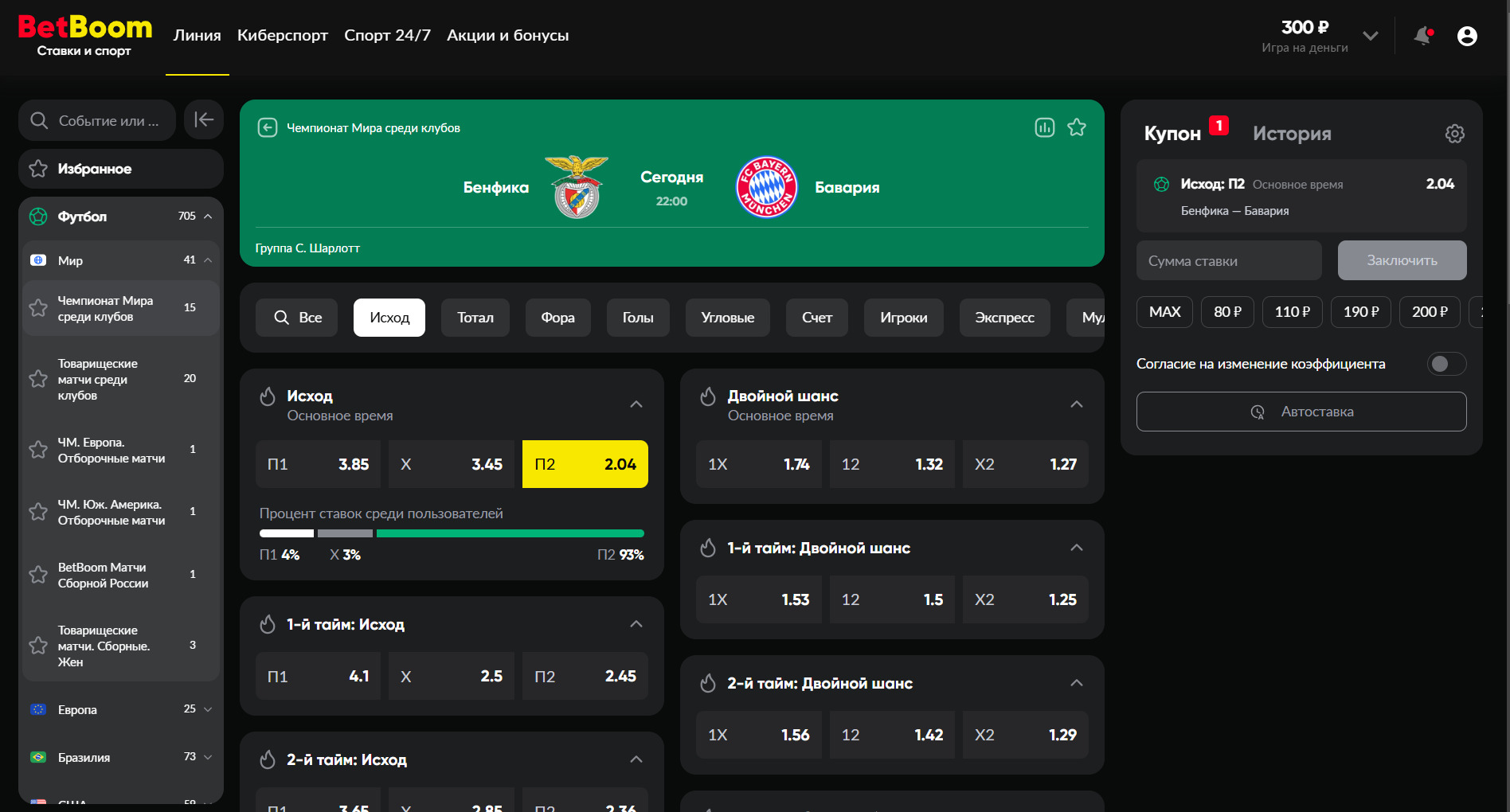Add Бенфика–Бавария match to favorites star

click(x=1077, y=127)
